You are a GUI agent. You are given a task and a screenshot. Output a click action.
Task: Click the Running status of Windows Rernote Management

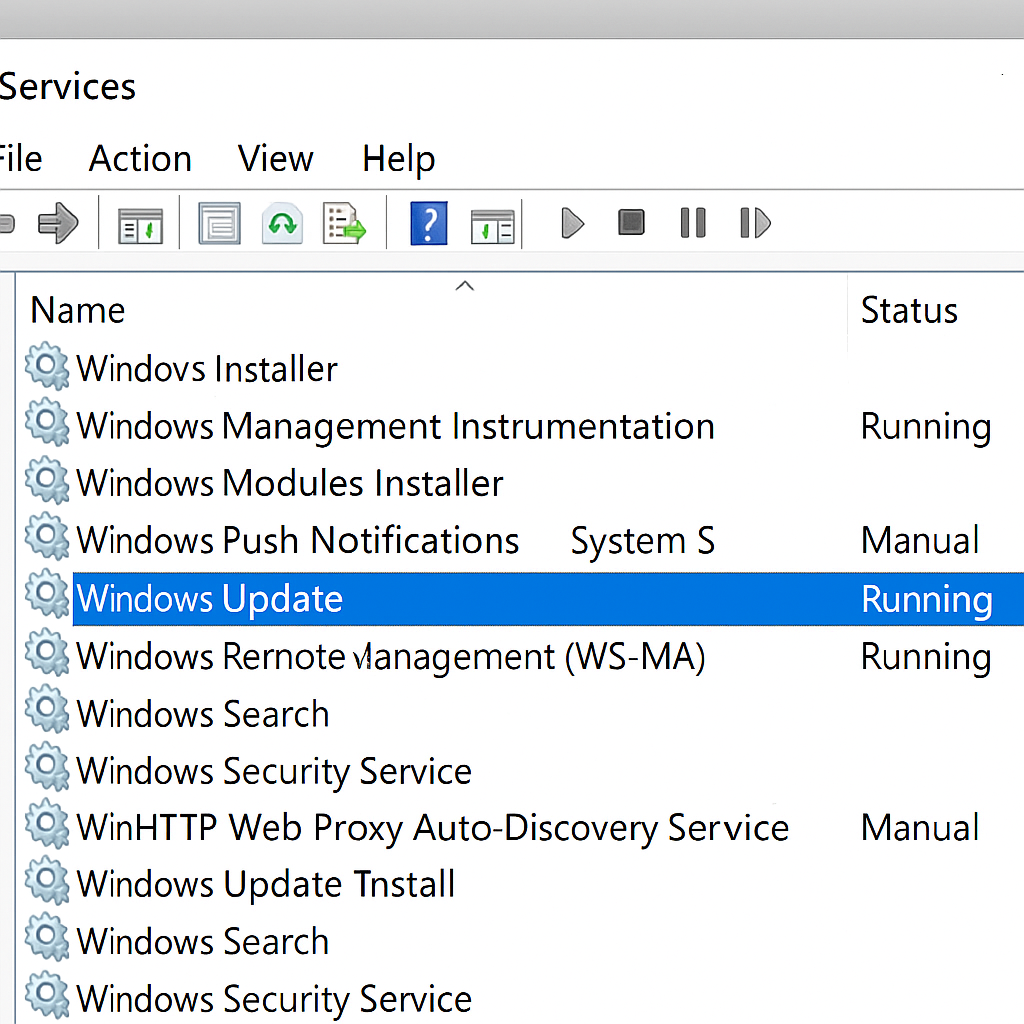(x=926, y=658)
